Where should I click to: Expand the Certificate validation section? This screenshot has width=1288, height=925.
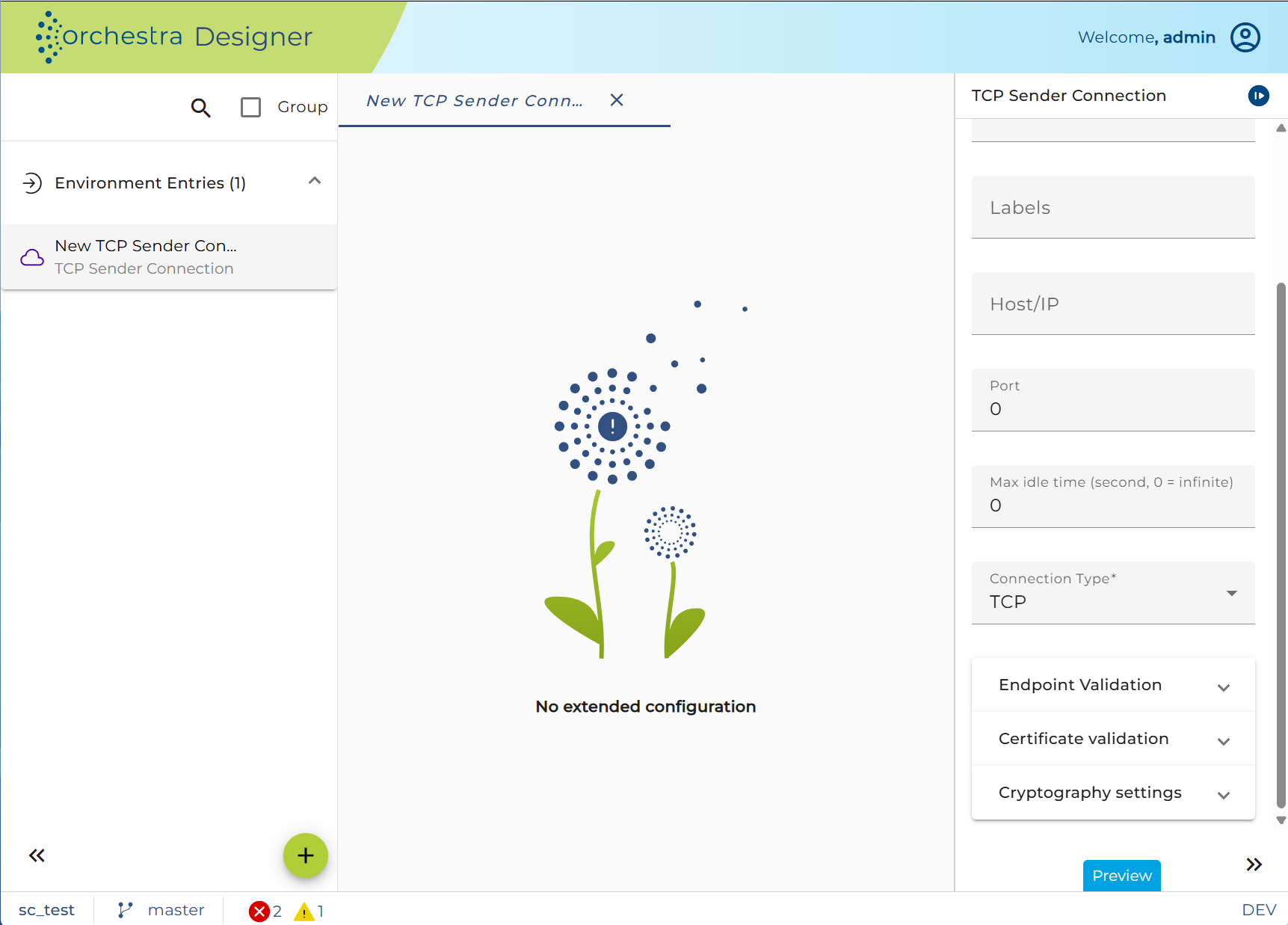click(x=1113, y=739)
